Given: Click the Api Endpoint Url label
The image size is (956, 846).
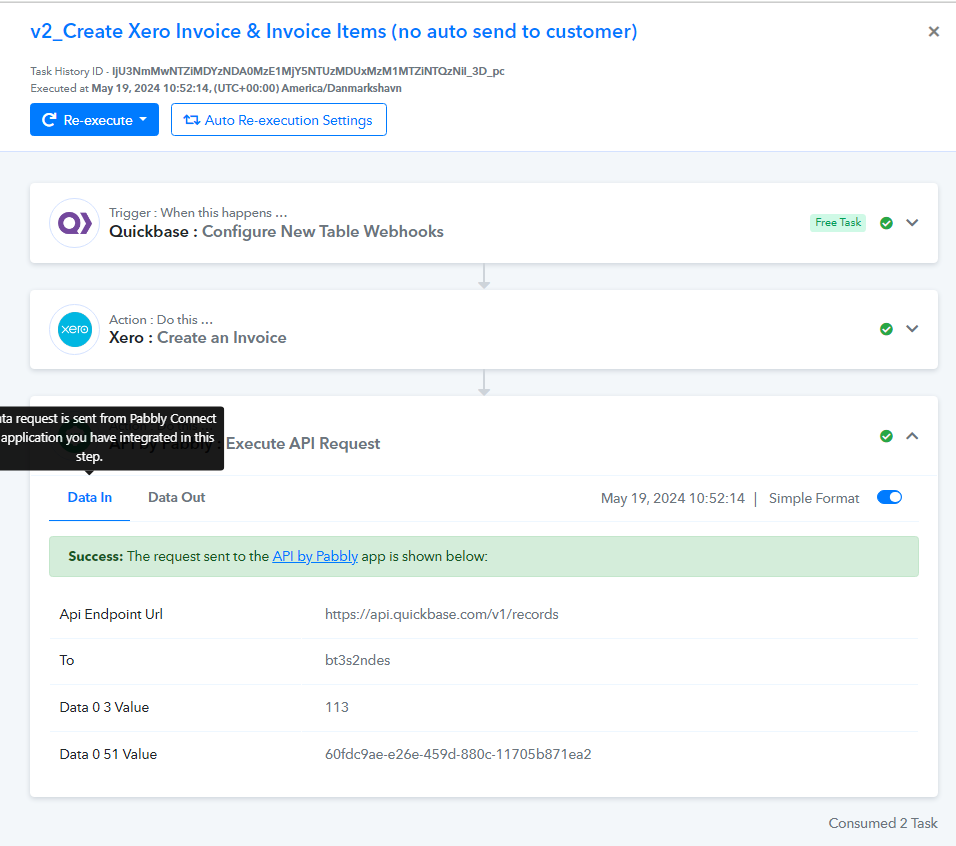Looking at the screenshot, I should click(x=111, y=614).
